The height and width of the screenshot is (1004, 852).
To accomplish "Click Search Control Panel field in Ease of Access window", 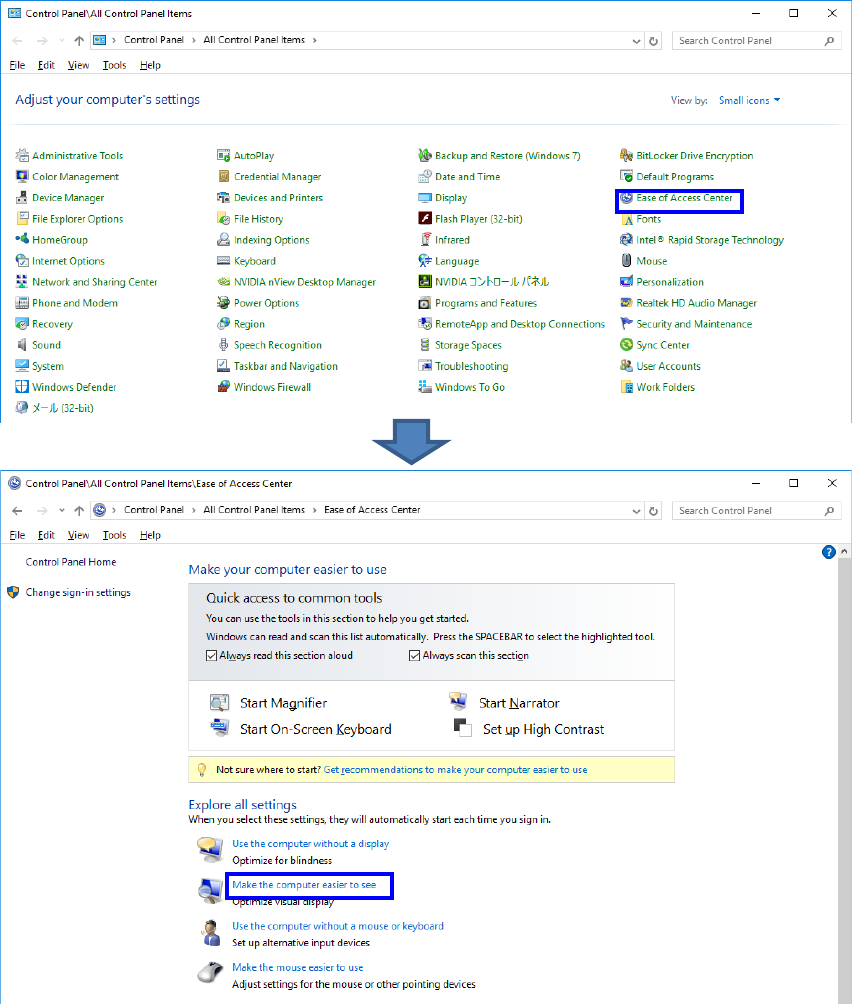I will 756,510.
